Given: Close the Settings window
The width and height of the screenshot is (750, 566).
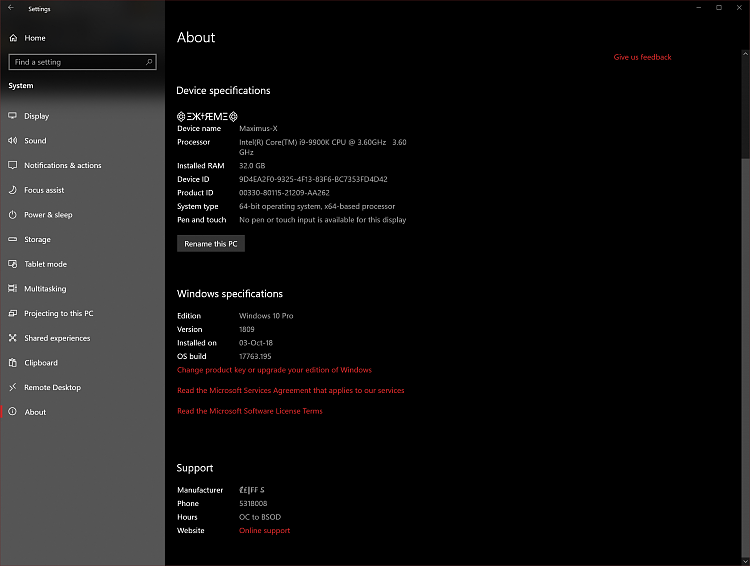Looking at the screenshot, I should click(739, 8).
